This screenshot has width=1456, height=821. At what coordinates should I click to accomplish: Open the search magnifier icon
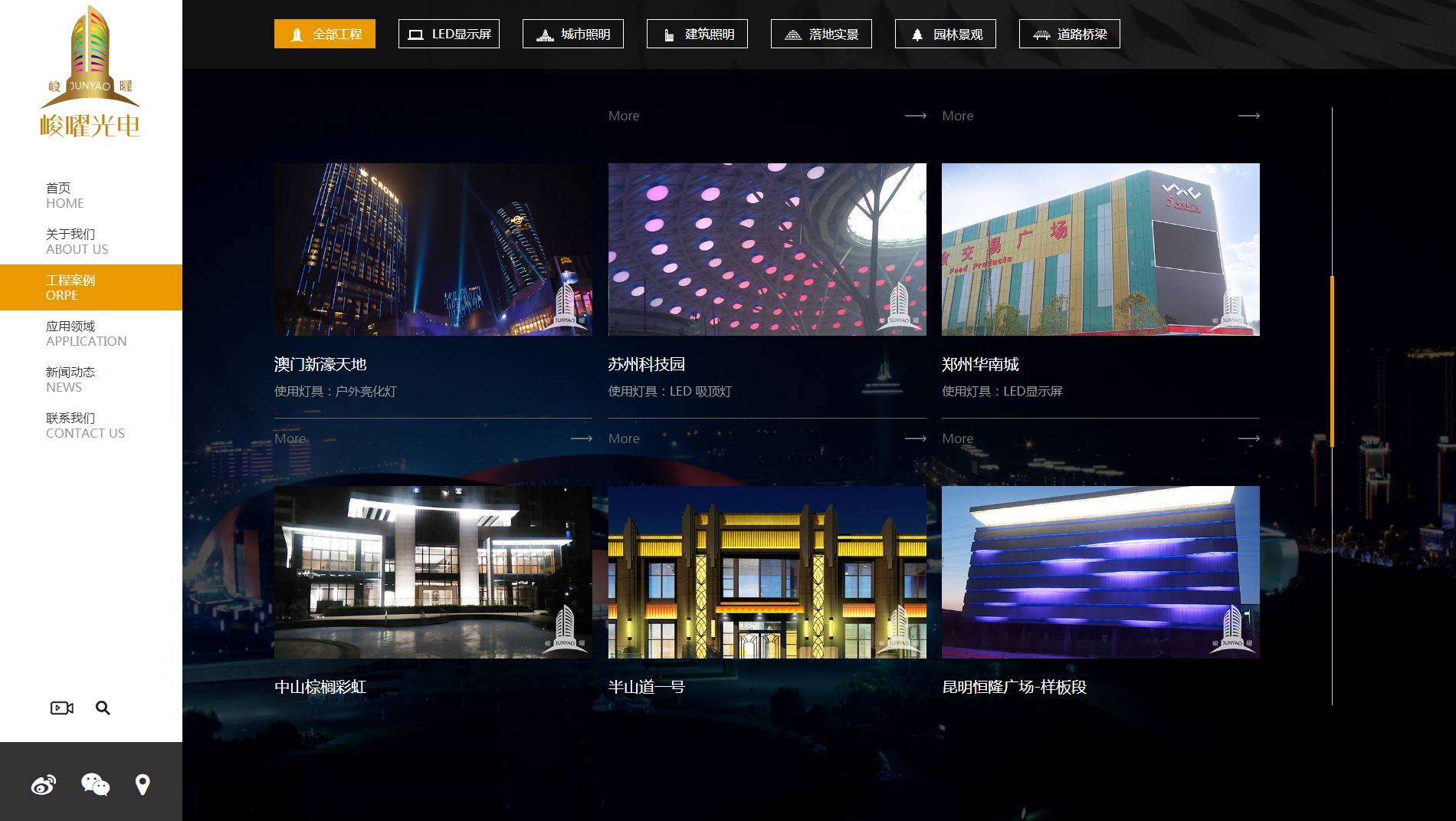point(103,708)
